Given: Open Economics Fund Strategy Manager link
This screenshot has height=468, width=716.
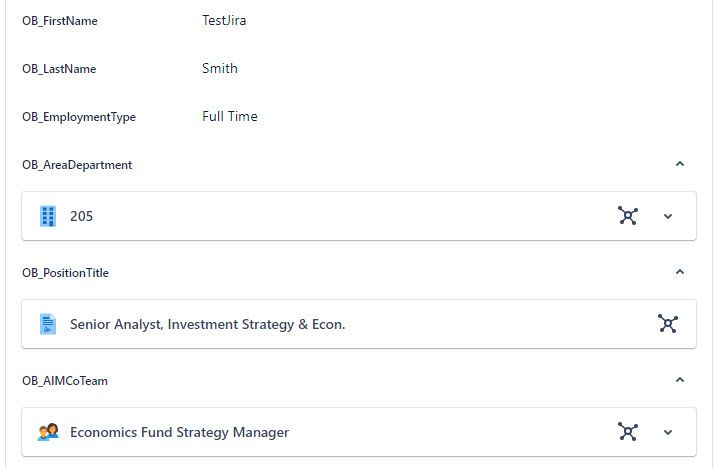Looking at the screenshot, I should [179, 432].
